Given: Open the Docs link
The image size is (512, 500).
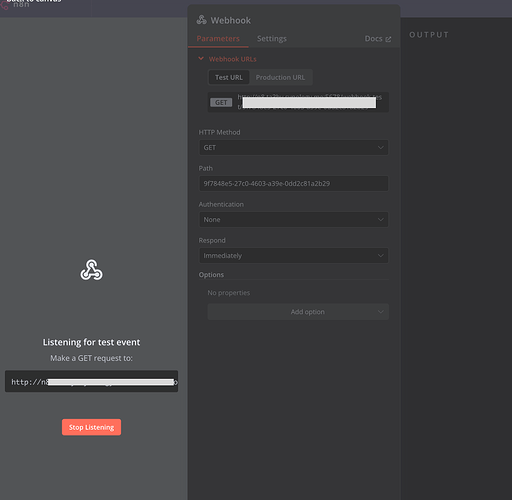Looking at the screenshot, I should pyautogui.click(x=373, y=39).
